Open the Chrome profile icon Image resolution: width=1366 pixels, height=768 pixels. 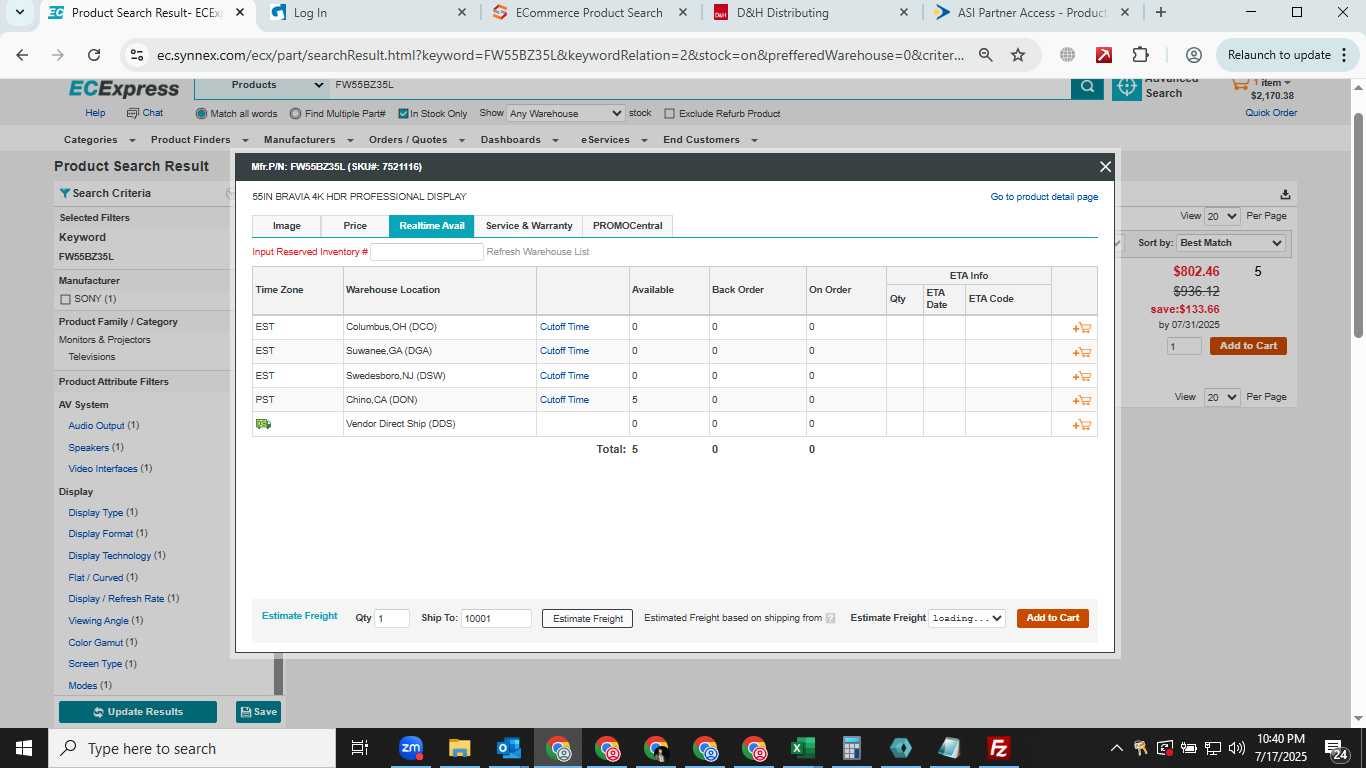click(1193, 55)
